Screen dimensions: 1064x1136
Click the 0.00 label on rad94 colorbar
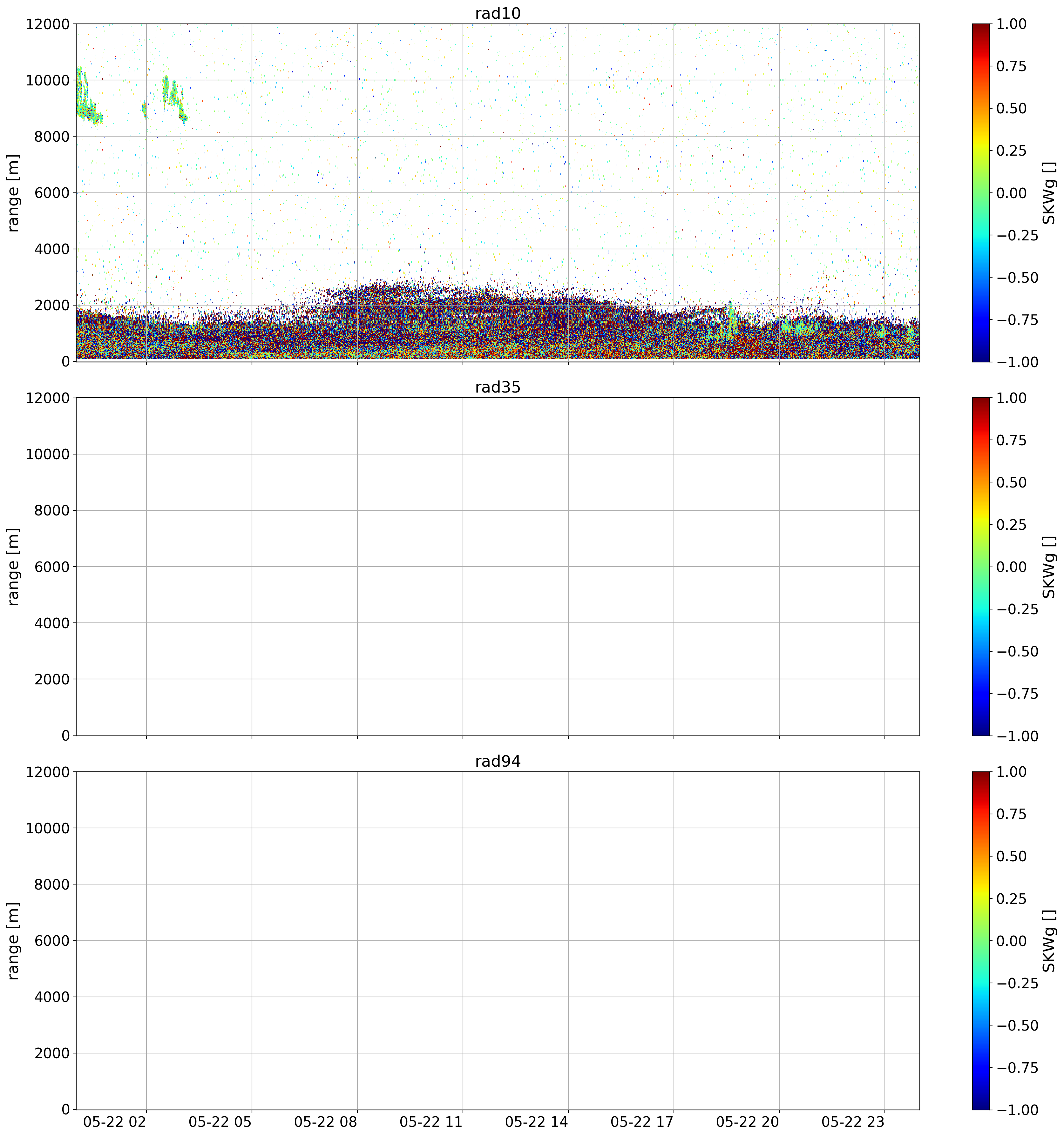1011,941
